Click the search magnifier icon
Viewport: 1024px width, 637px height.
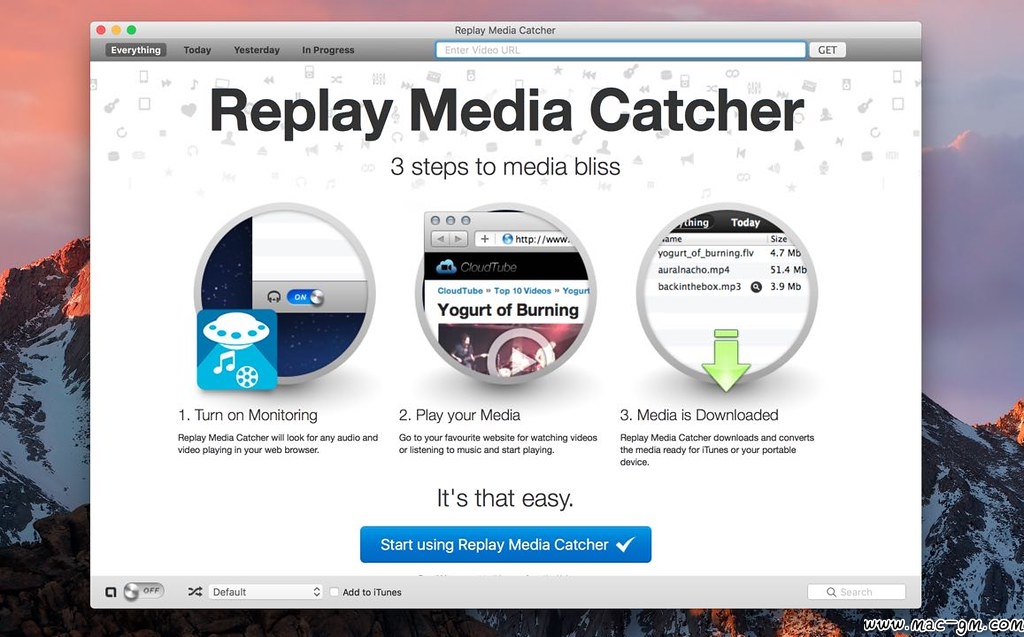click(x=831, y=592)
